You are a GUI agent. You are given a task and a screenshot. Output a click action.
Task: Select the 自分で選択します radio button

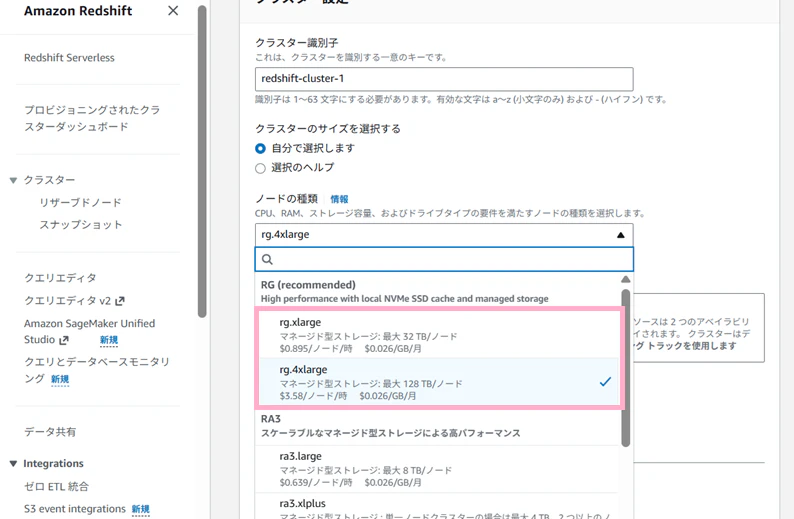[x=260, y=149]
